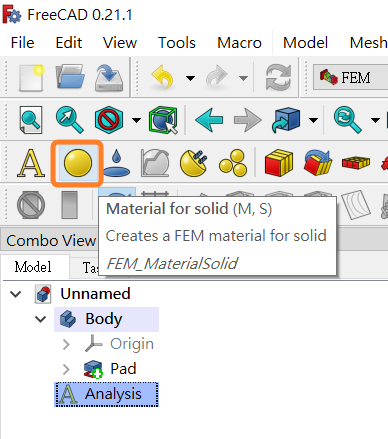Save the document with Save icon

109,78
